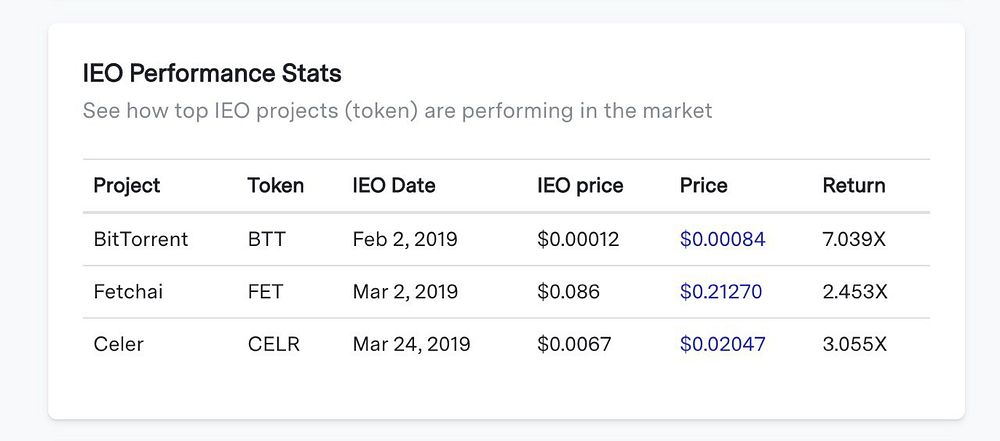Select the Fetchai project name cell
Image resolution: width=1000 pixels, height=441 pixels.
pos(128,292)
